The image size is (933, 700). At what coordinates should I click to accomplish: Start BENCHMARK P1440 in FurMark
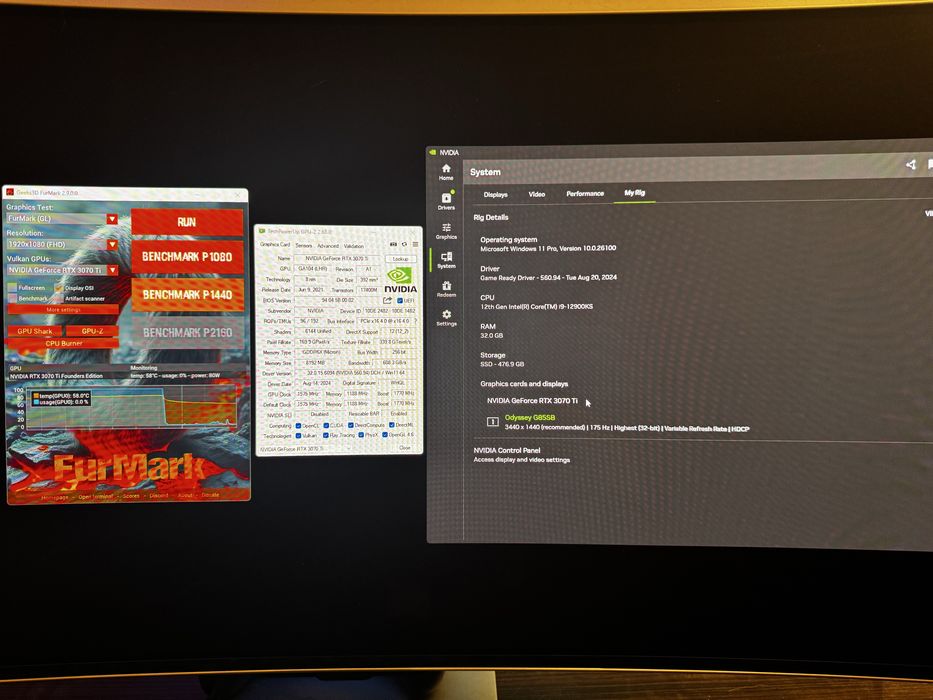click(x=187, y=295)
